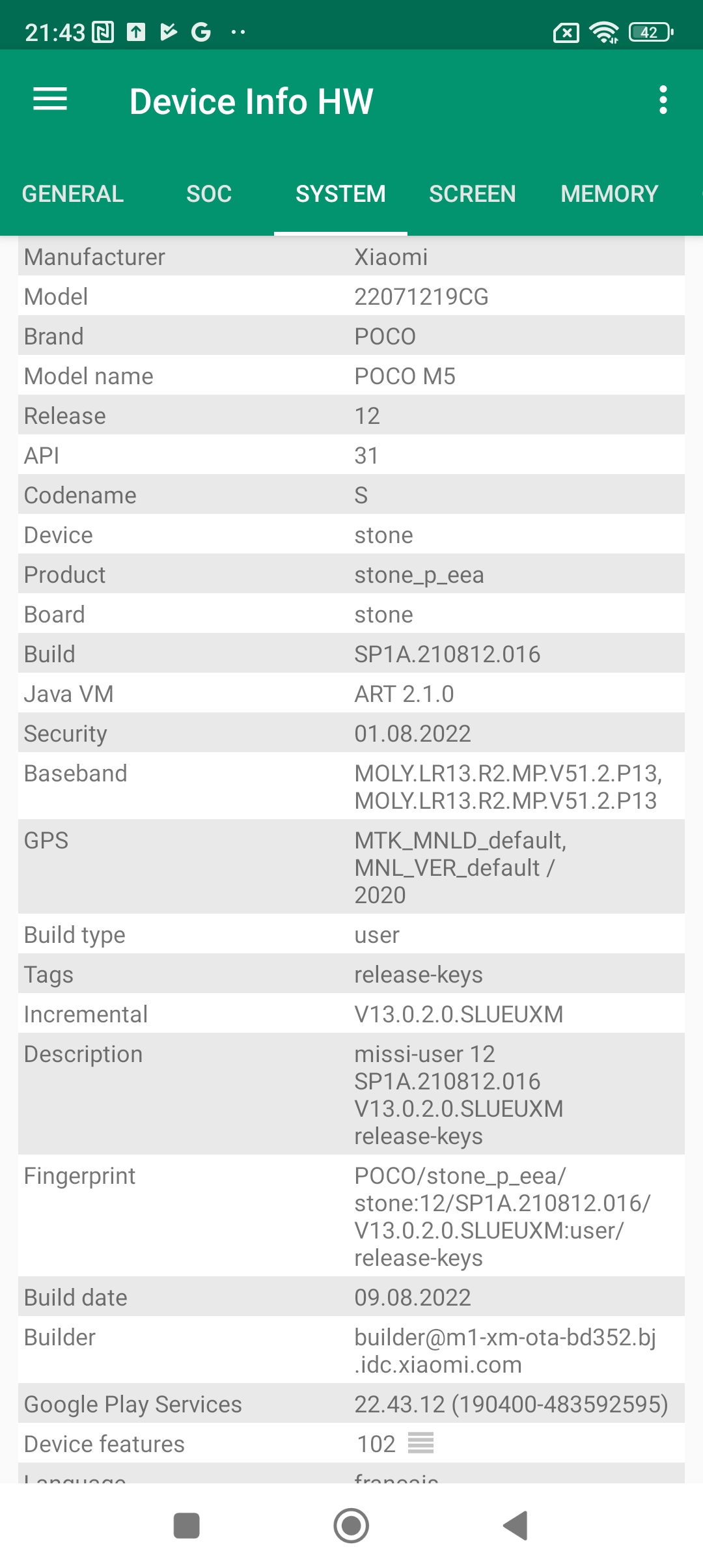Go to the MEMORY tab
Viewport: 703px width, 1568px height.
coord(609,194)
